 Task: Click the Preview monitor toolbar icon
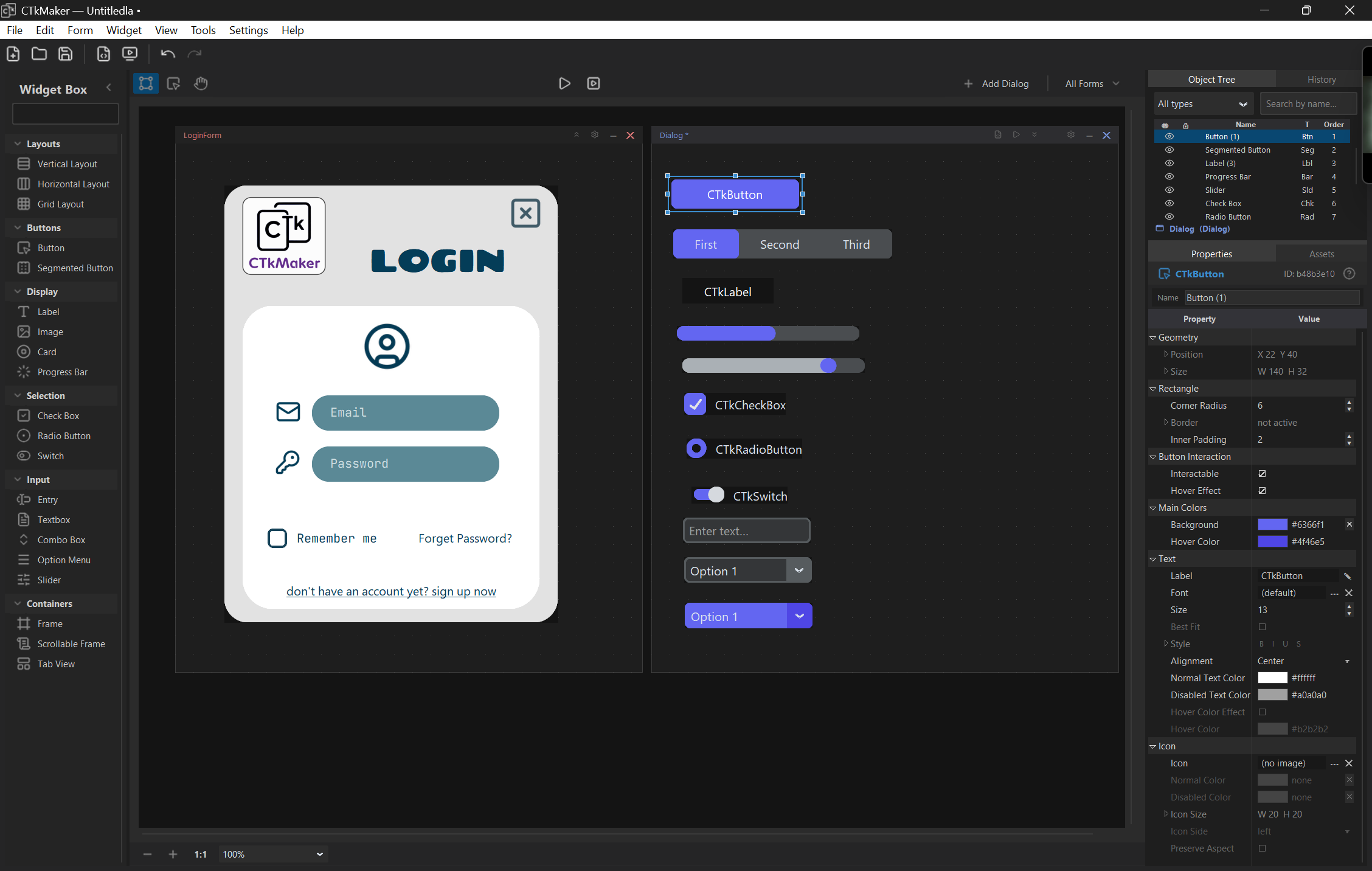pos(130,54)
